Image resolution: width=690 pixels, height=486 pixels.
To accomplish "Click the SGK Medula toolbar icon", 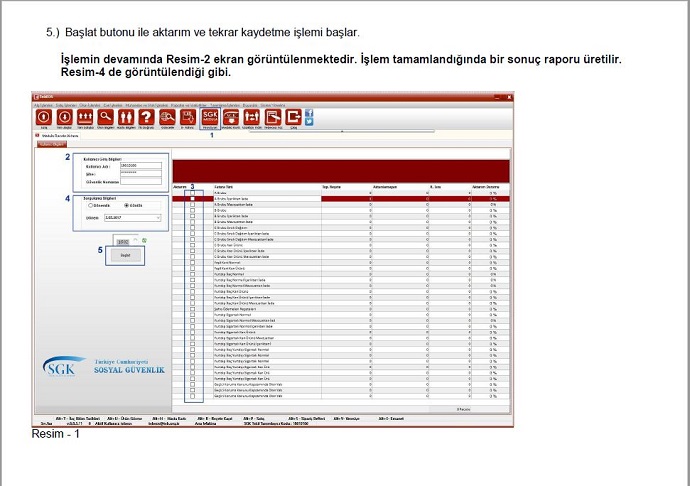I will pyautogui.click(x=210, y=117).
